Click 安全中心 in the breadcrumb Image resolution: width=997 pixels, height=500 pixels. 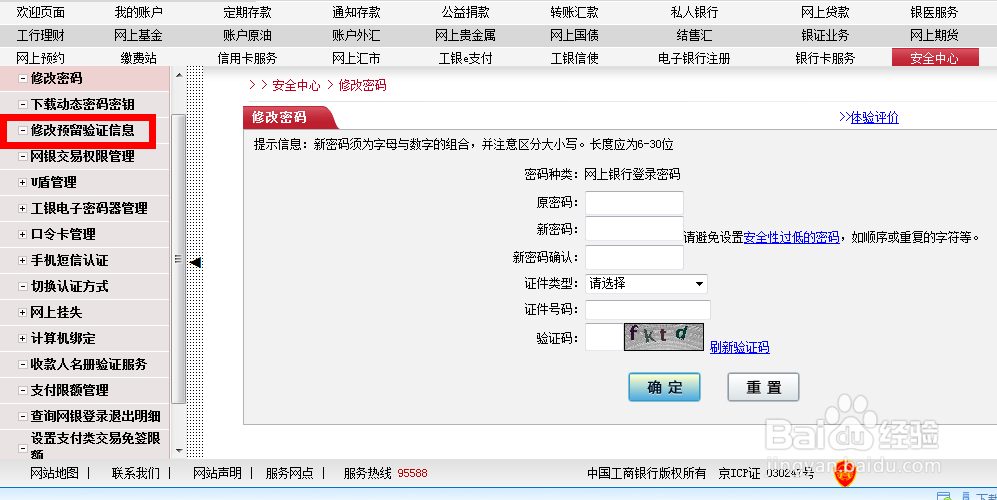click(x=296, y=85)
